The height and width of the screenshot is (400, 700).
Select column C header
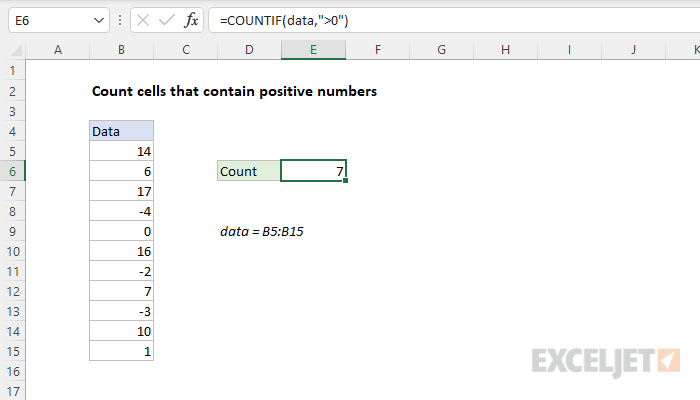[186, 50]
